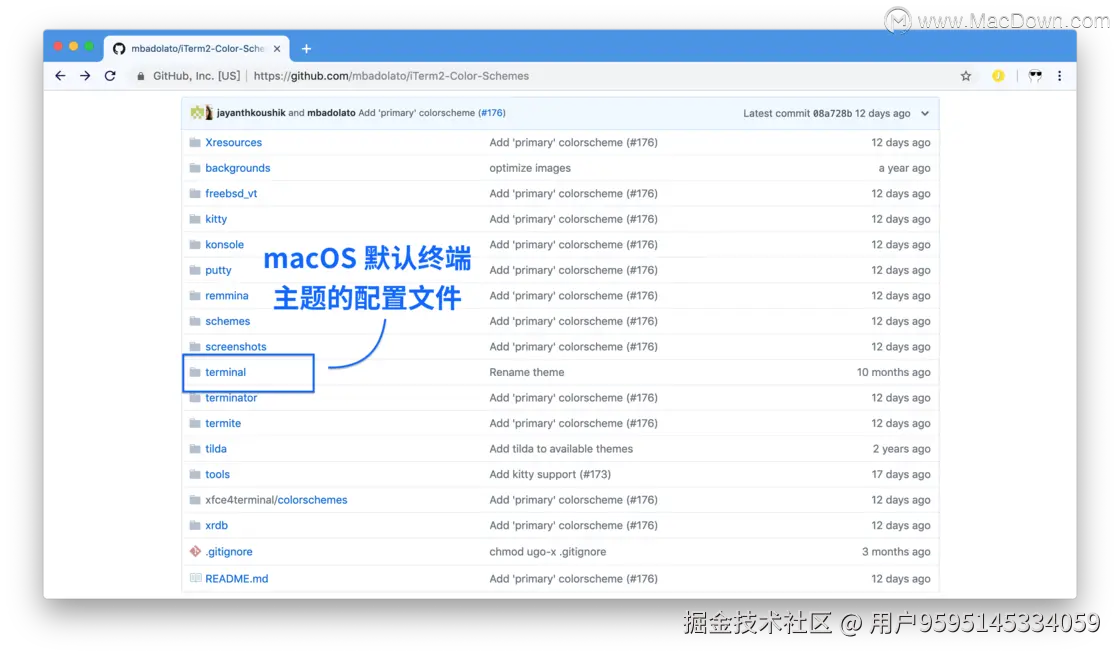This screenshot has height=656, width=1120.
Task: Click the folder icon beside backgrounds
Action: coord(195,168)
